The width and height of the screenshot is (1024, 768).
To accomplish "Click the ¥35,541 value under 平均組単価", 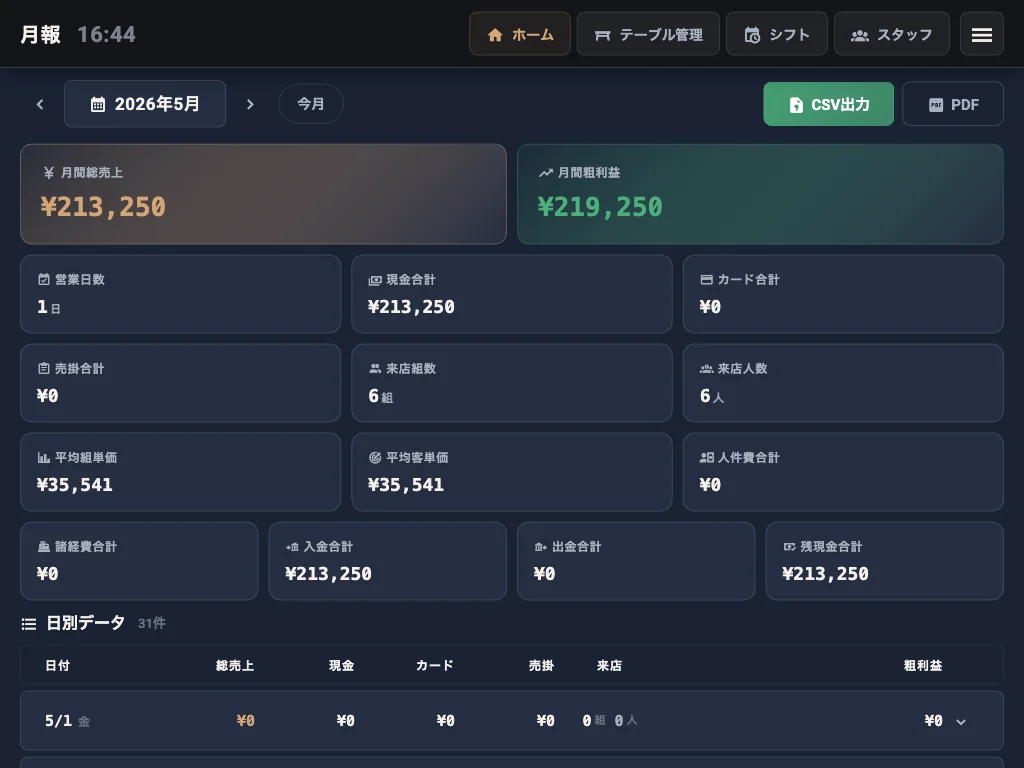I will (74, 485).
